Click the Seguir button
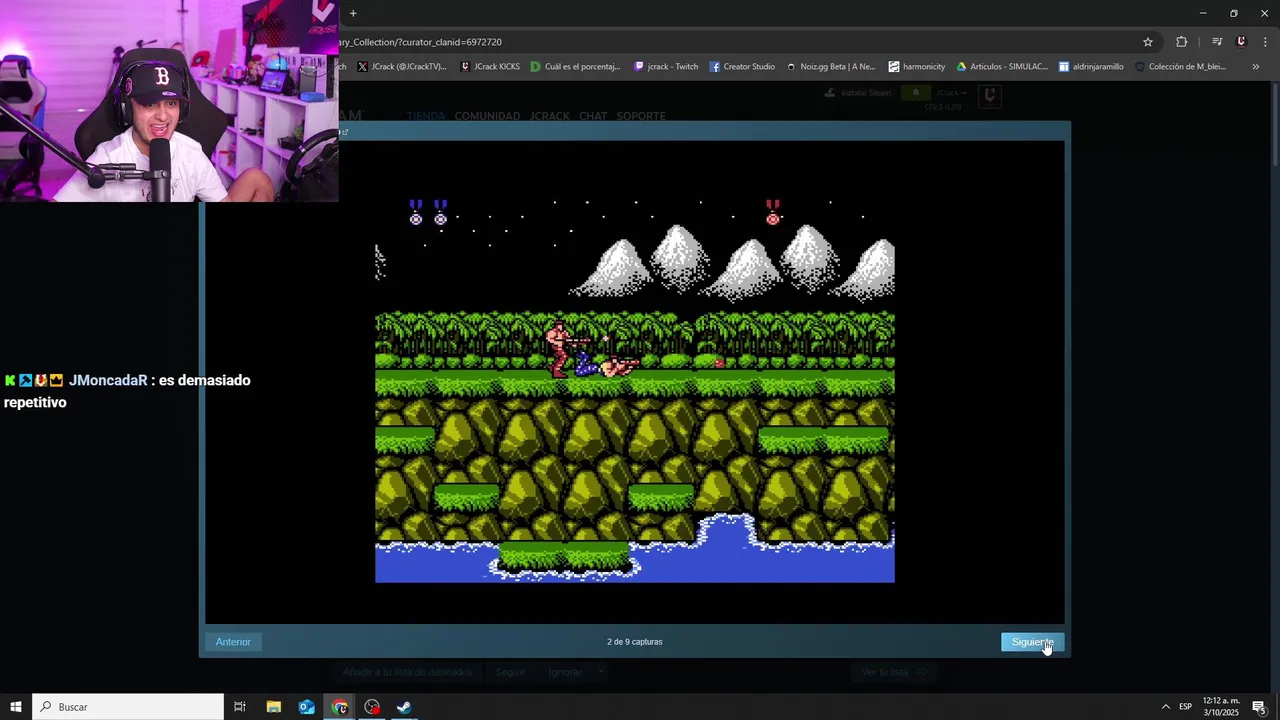This screenshot has height=720, width=1280. tap(510, 672)
